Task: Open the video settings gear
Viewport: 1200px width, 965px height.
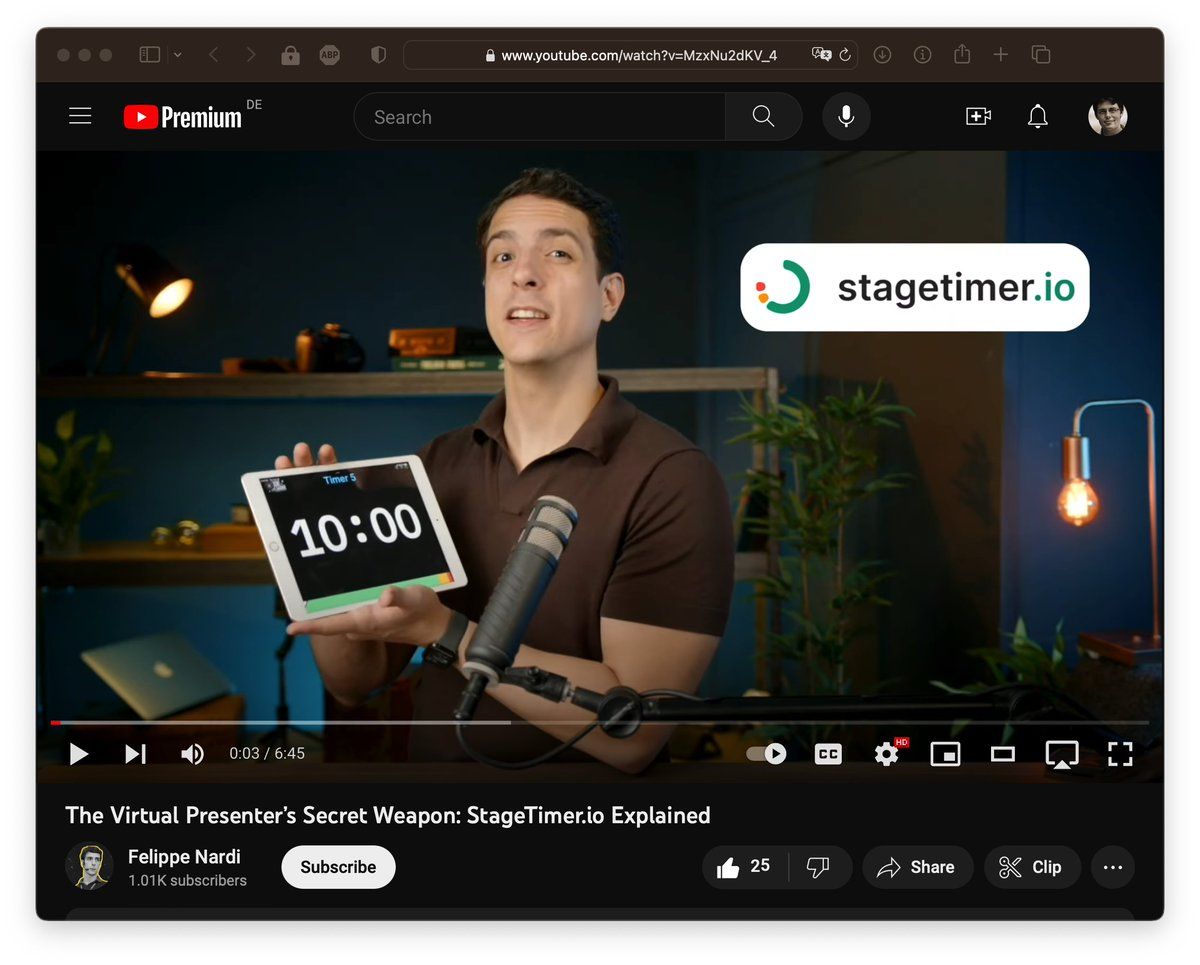Action: [886, 754]
